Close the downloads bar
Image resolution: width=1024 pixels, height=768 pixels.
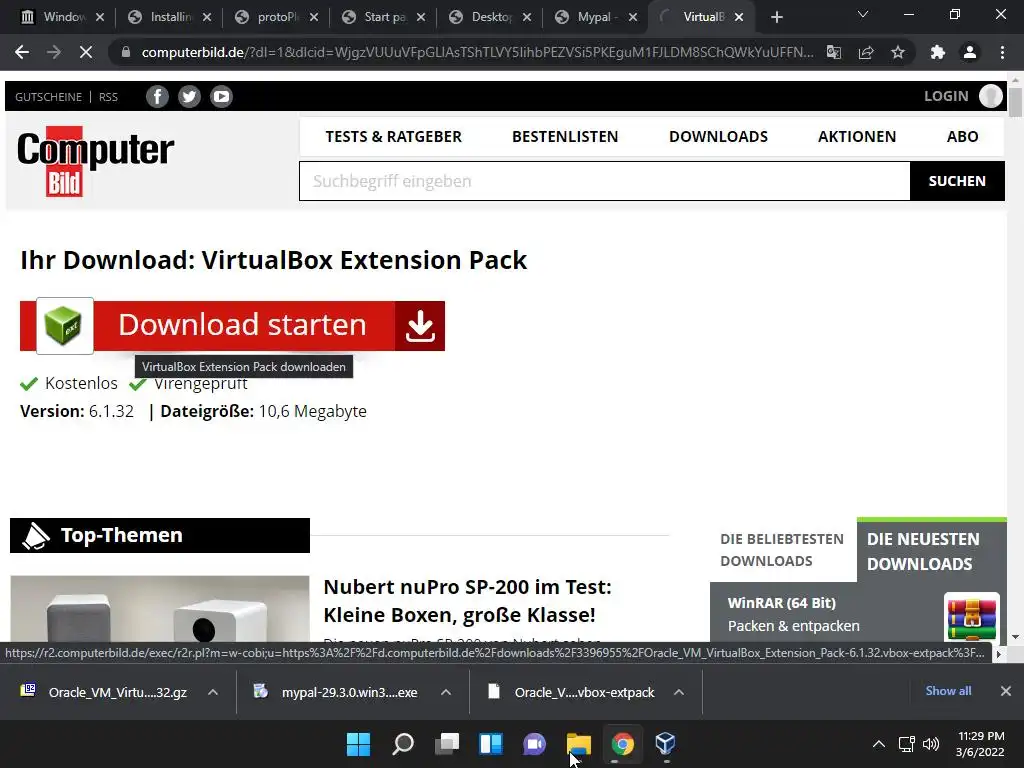pos(1006,691)
